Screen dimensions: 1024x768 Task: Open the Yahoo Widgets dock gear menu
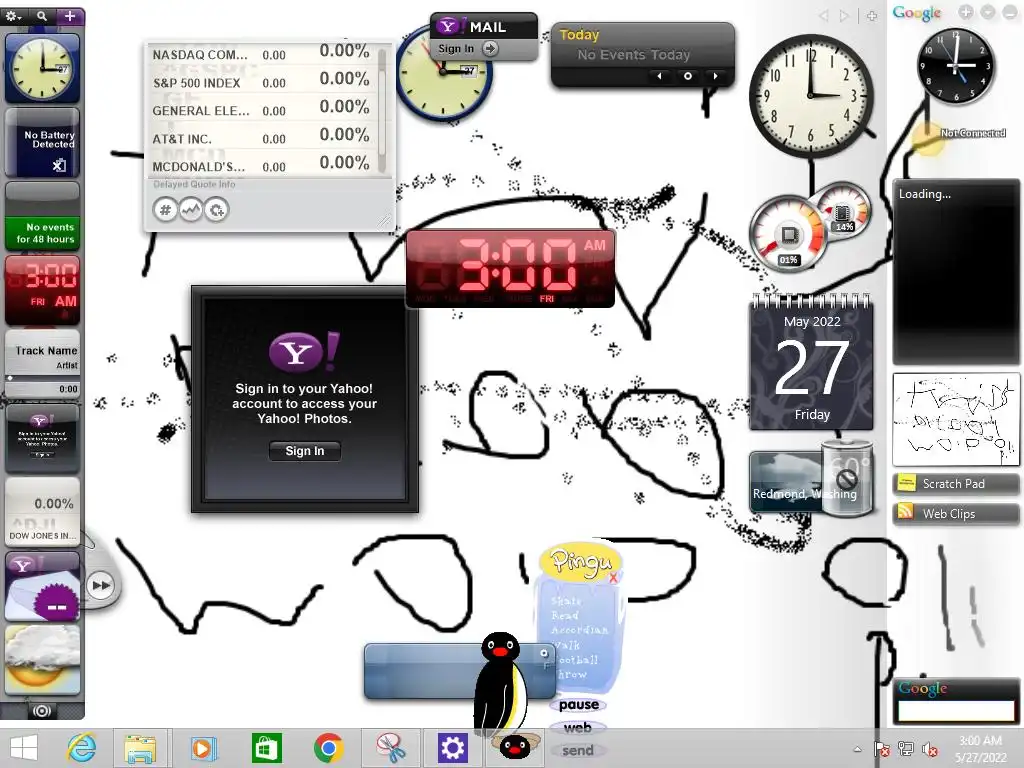coord(14,16)
